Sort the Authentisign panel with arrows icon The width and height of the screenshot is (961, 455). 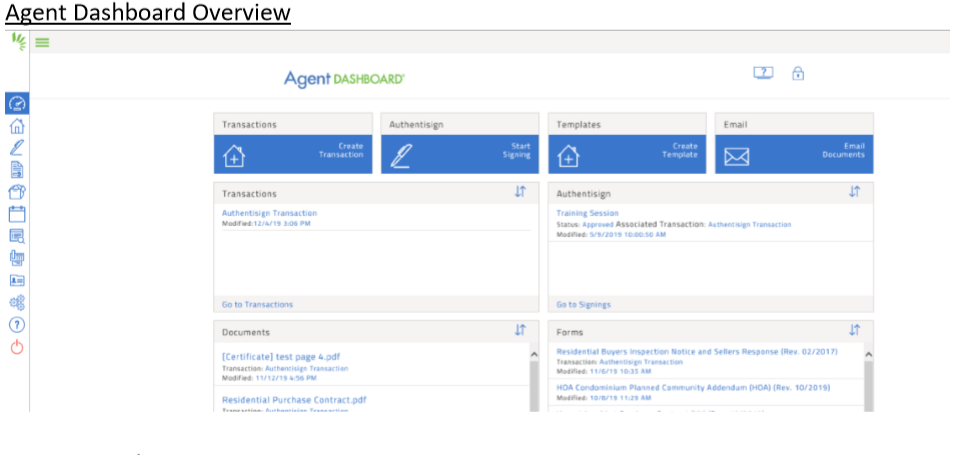coord(854,191)
